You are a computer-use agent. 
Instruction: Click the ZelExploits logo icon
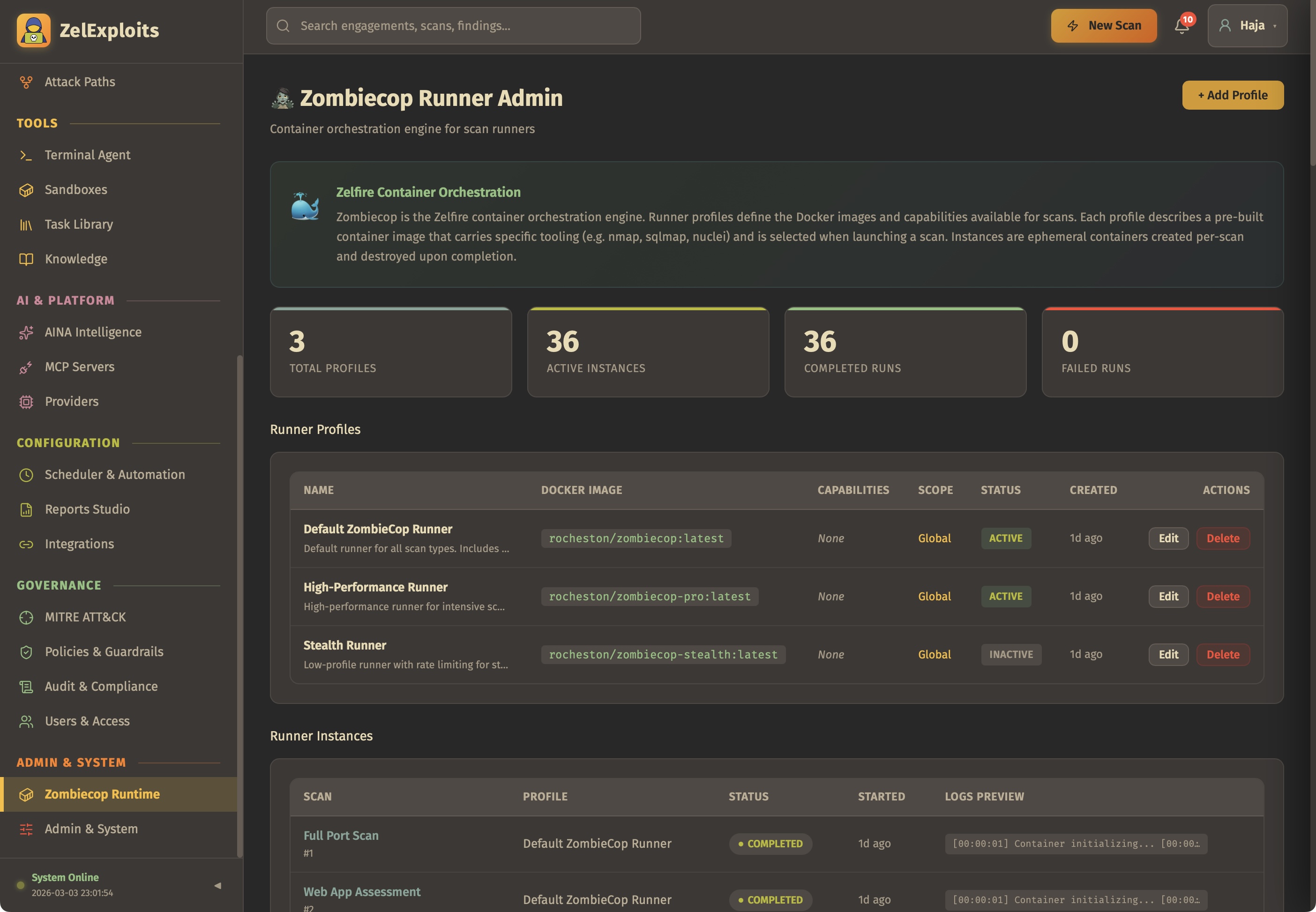click(x=34, y=30)
